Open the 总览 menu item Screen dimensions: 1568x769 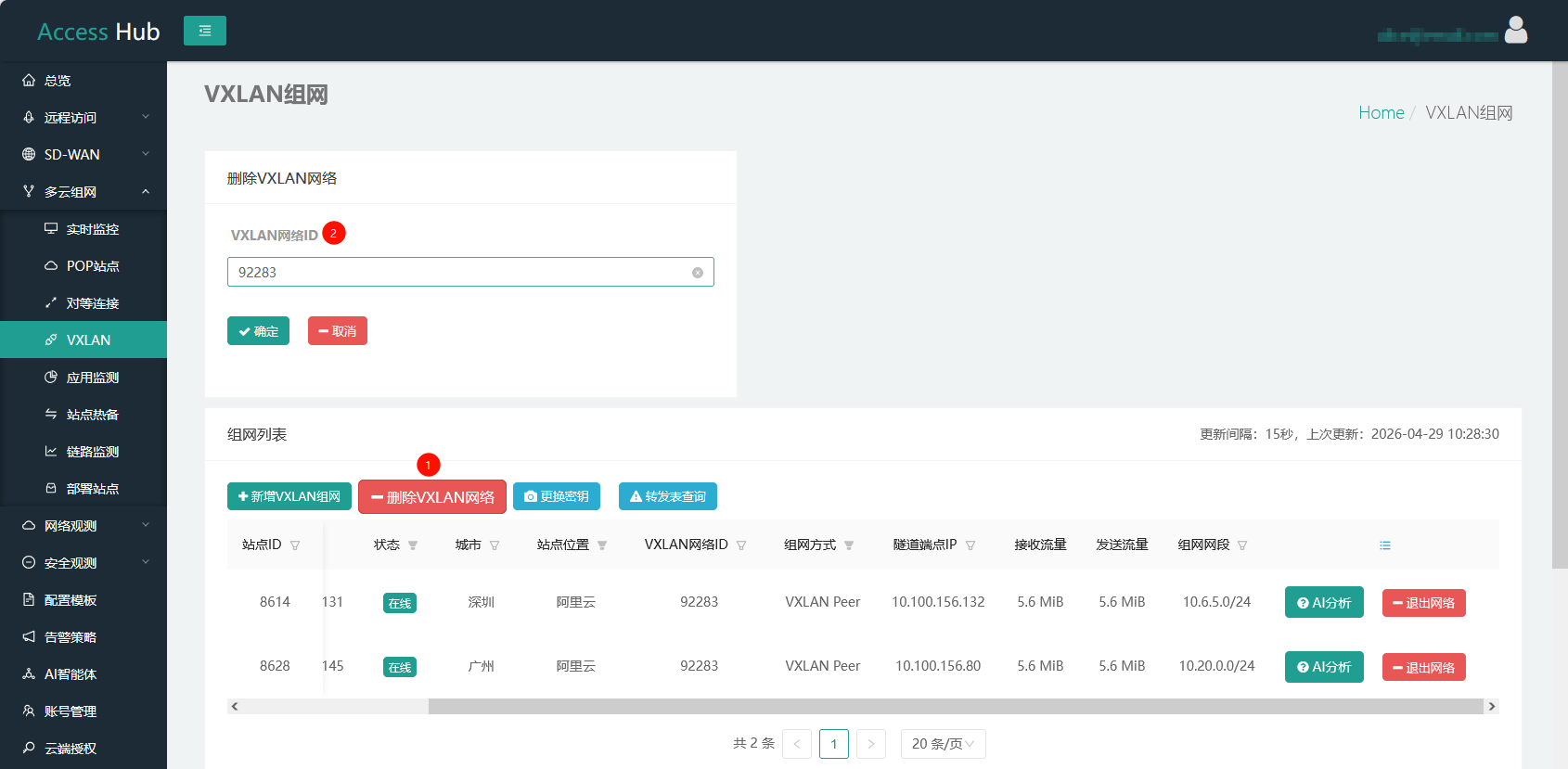(84, 81)
